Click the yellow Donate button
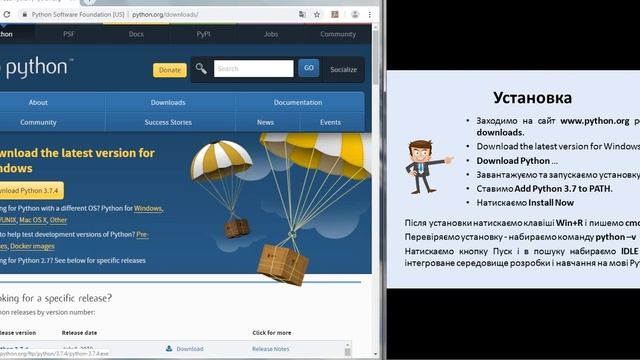640x360 pixels. [x=170, y=70]
